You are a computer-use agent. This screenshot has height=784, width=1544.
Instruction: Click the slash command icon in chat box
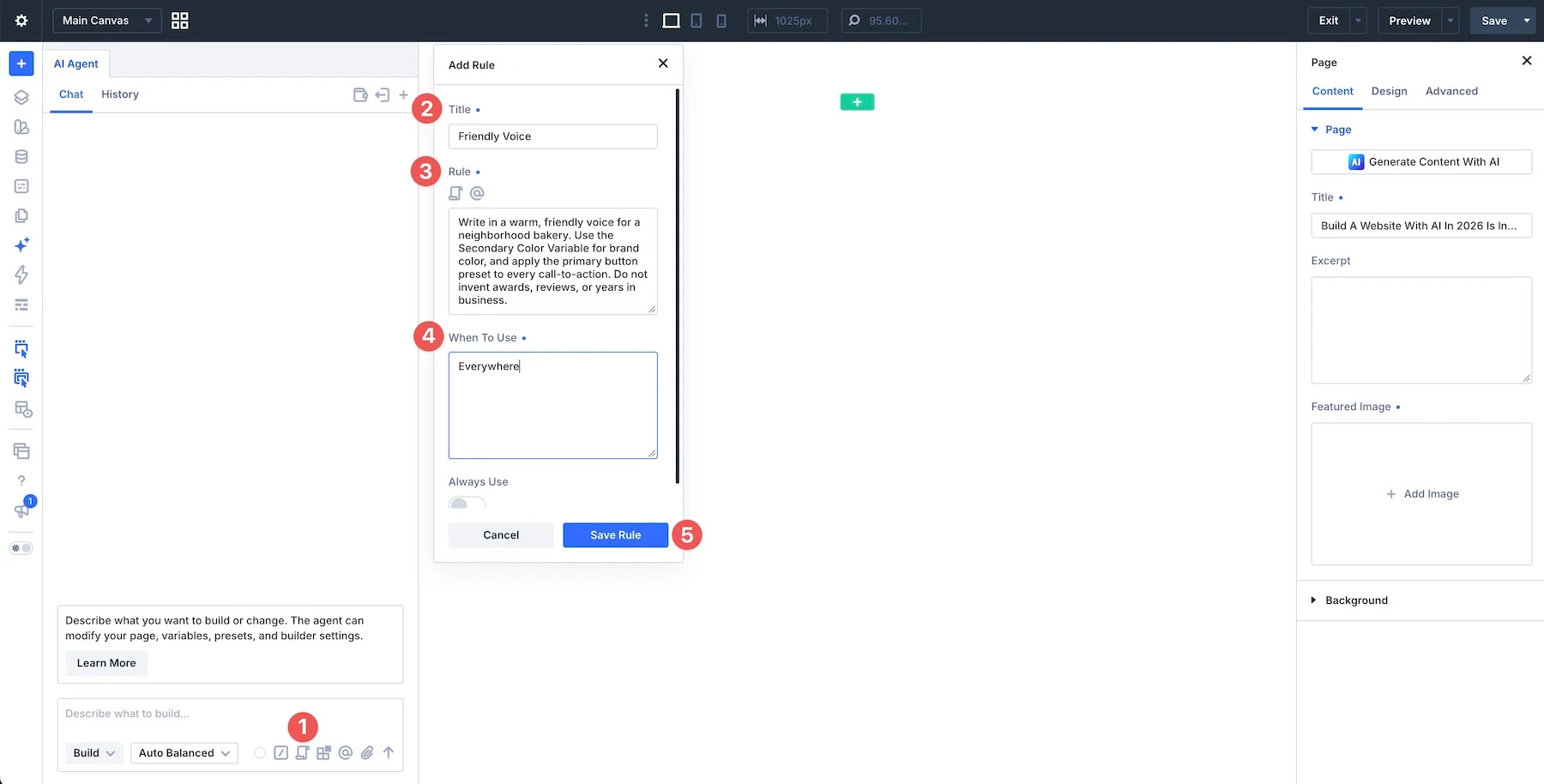pos(280,752)
